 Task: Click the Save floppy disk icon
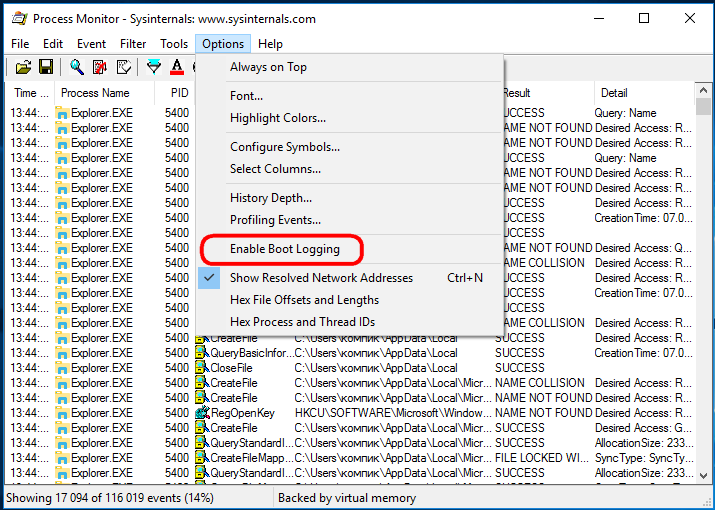(x=46, y=67)
